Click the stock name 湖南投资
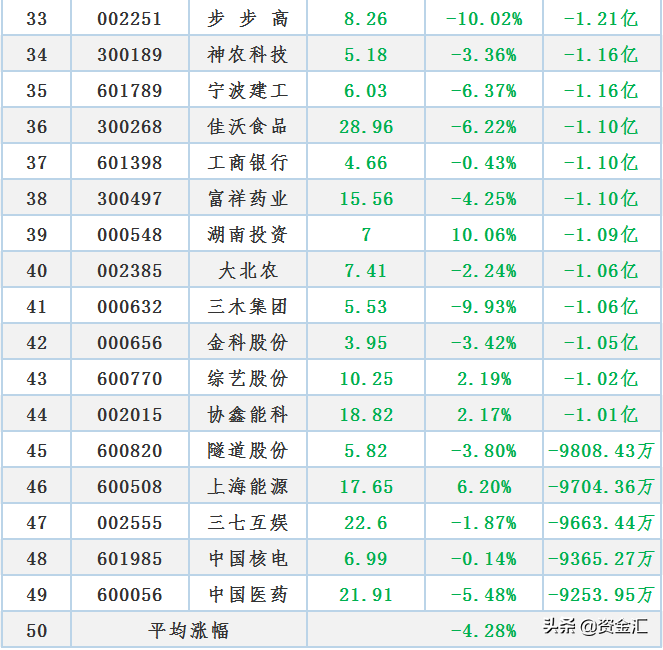Screen dimensions: 663x650 point(248,235)
